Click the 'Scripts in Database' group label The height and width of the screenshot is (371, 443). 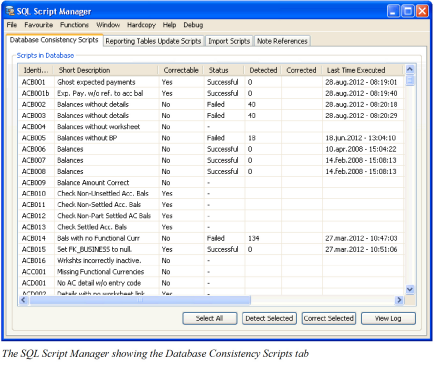click(45, 55)
